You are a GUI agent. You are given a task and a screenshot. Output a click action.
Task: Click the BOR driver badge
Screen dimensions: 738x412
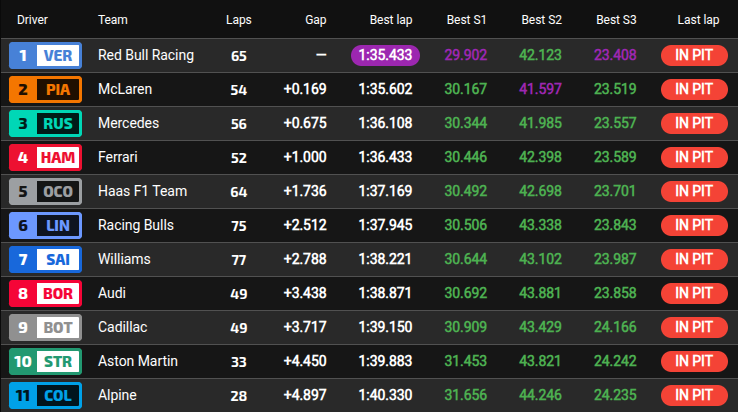pos(44,294)
